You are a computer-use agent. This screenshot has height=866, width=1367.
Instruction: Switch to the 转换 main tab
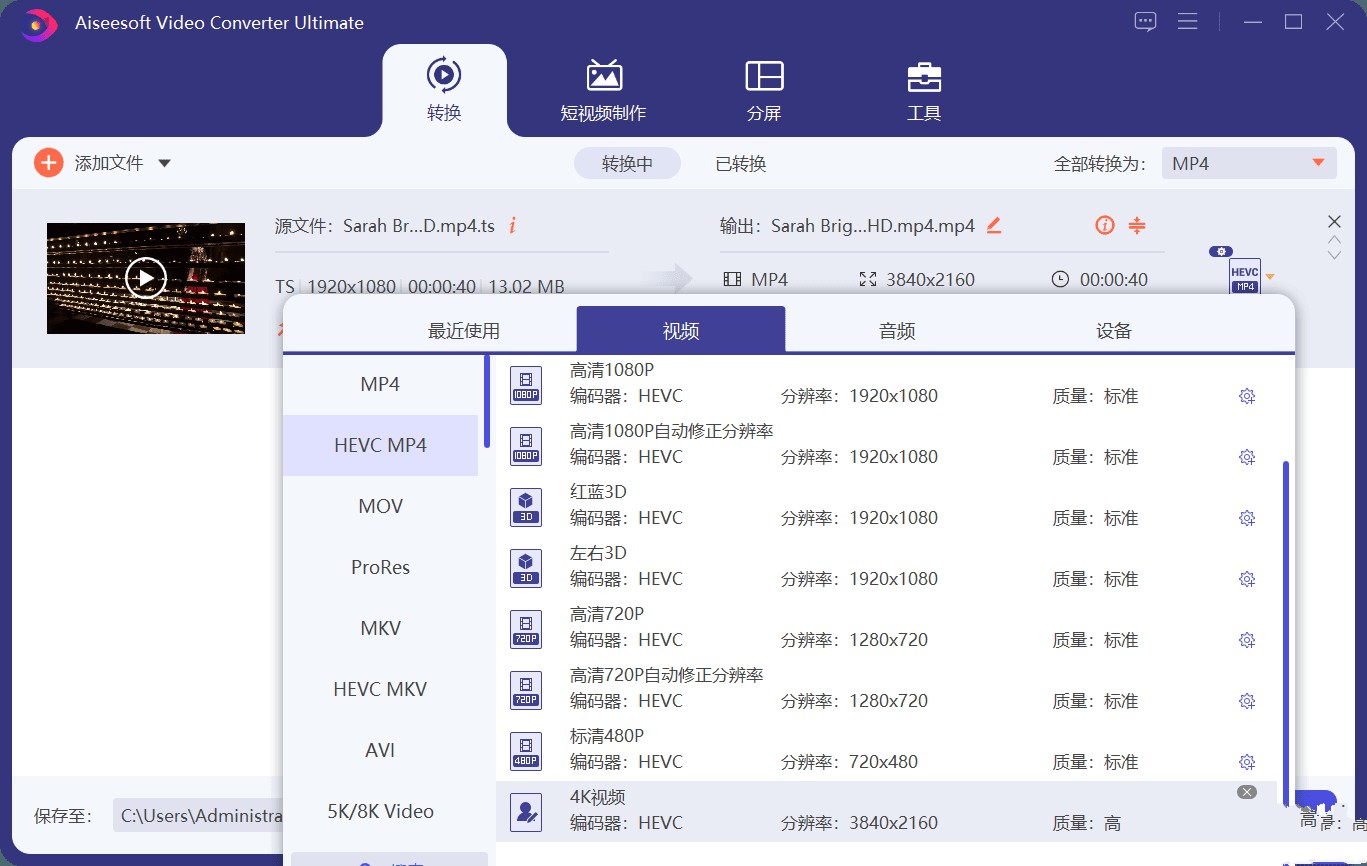[x=444, y=90]
